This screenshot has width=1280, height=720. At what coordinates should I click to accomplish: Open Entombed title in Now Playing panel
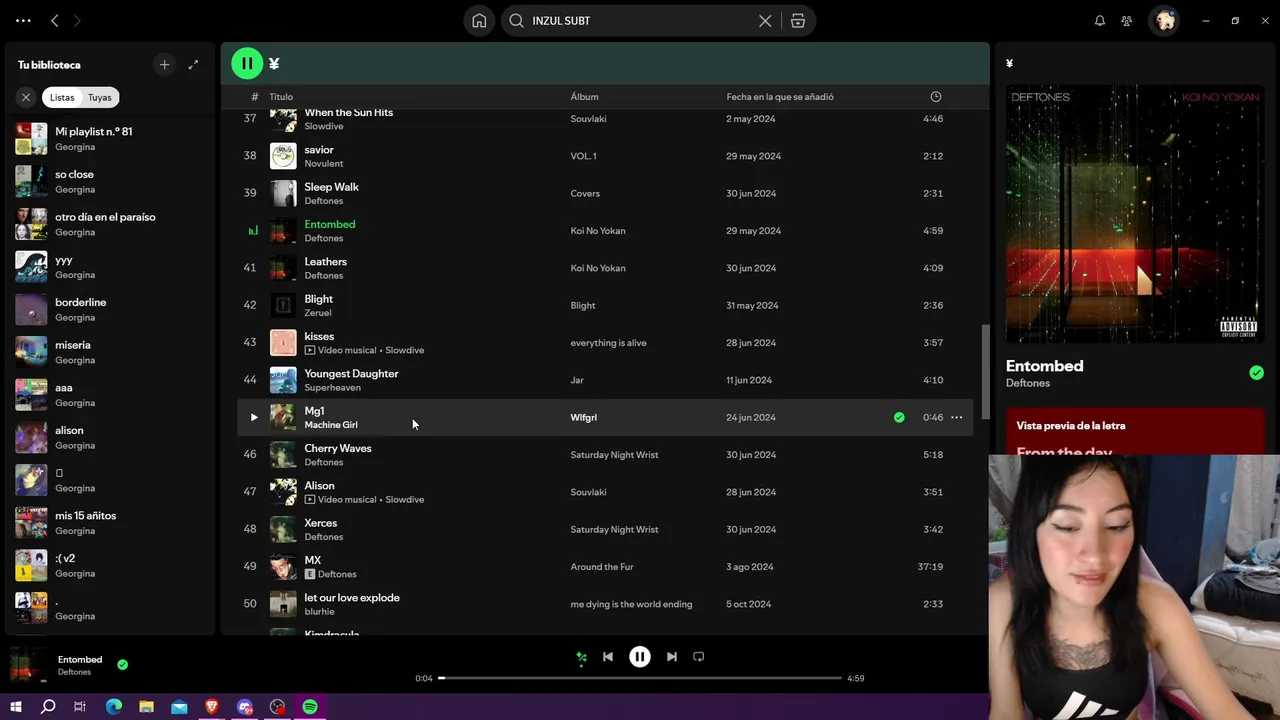pos(1044,366)
